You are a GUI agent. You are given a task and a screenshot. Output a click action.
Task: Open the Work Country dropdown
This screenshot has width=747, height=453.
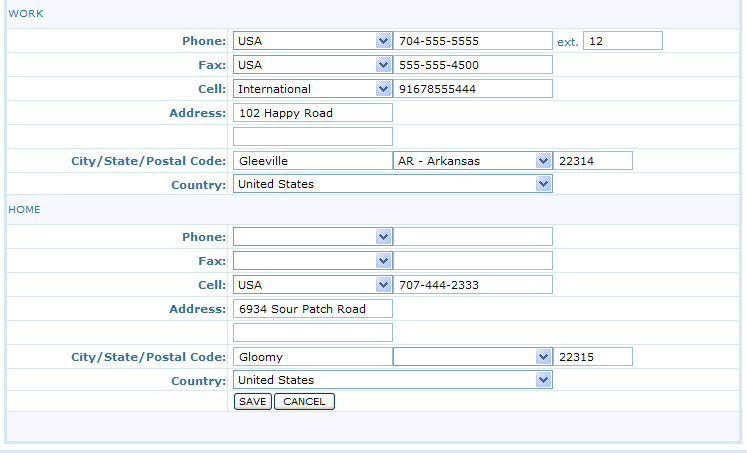click(x=392, y=184)
